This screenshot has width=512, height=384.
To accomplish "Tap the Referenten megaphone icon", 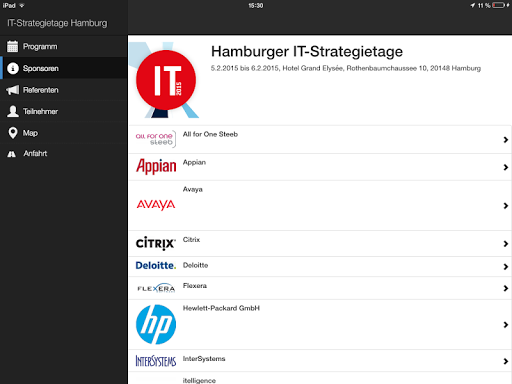I will pyautogui.click(x=13, y=90).
